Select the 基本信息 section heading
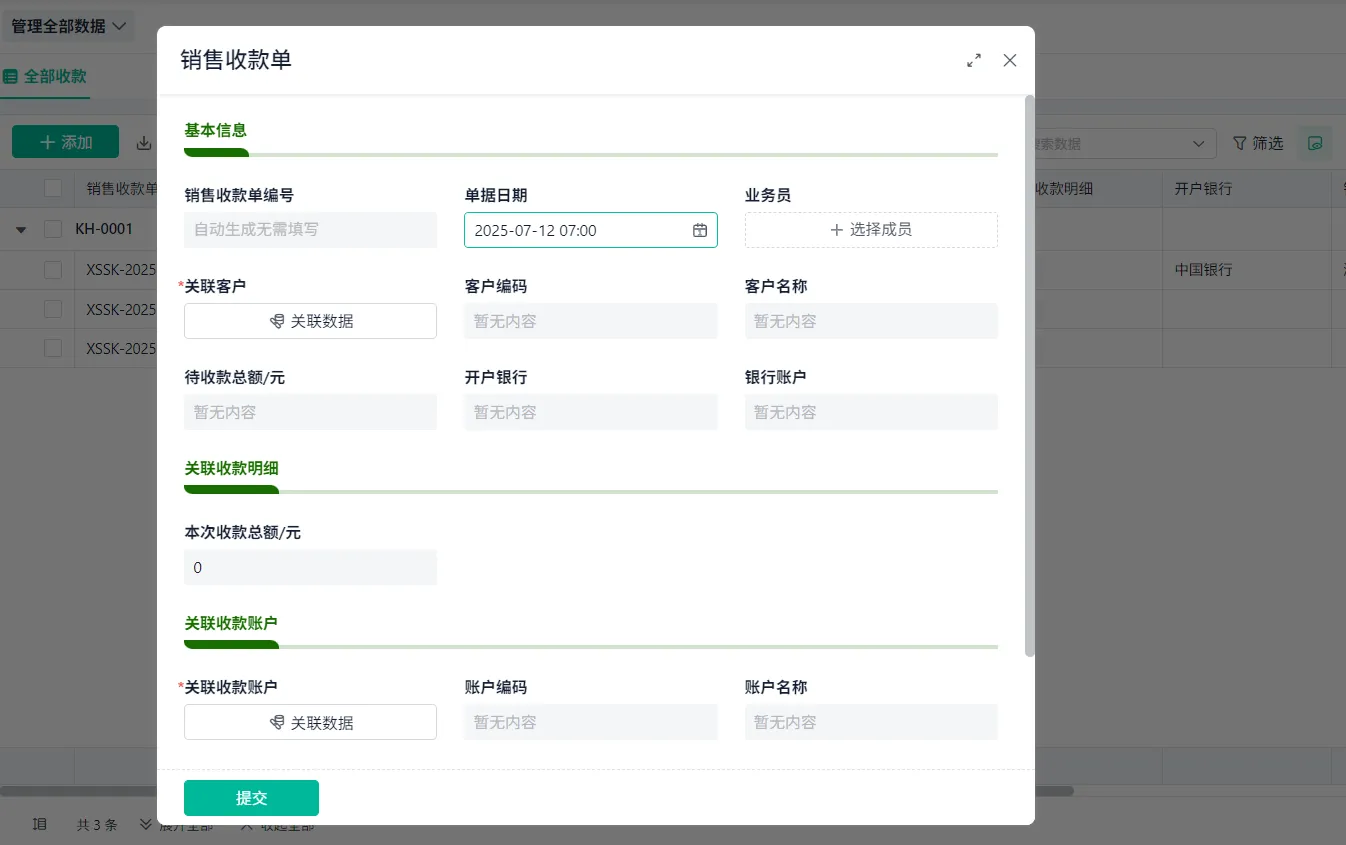The height and width of the screenshot is (845, 1346). [215, 130]
